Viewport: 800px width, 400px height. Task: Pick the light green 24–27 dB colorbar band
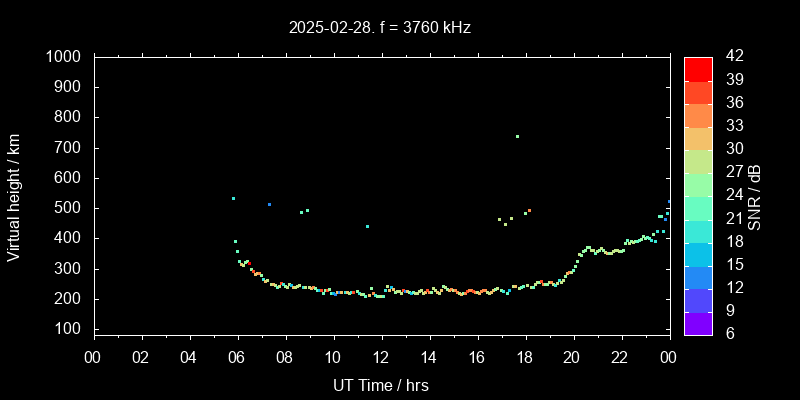click(697, 185)
